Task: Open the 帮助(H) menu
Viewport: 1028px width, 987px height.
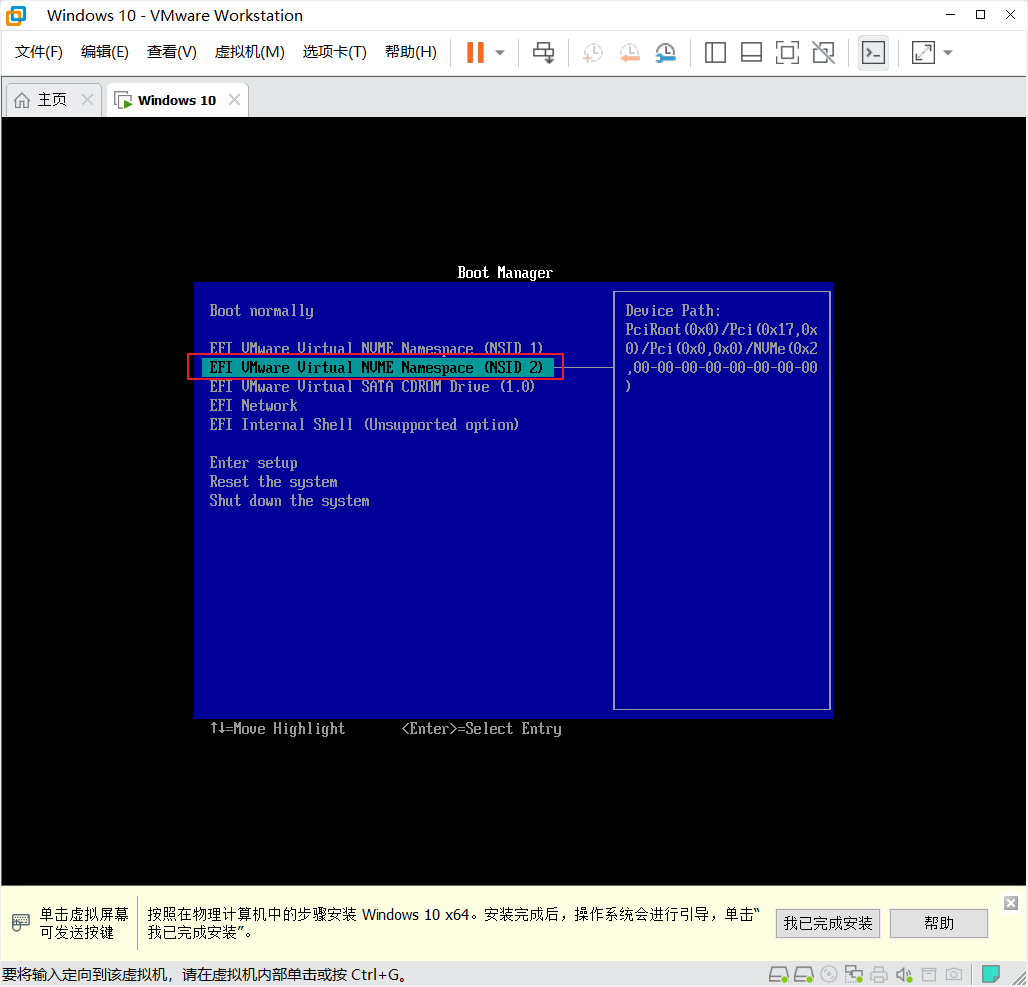Action: pos(410,52)
